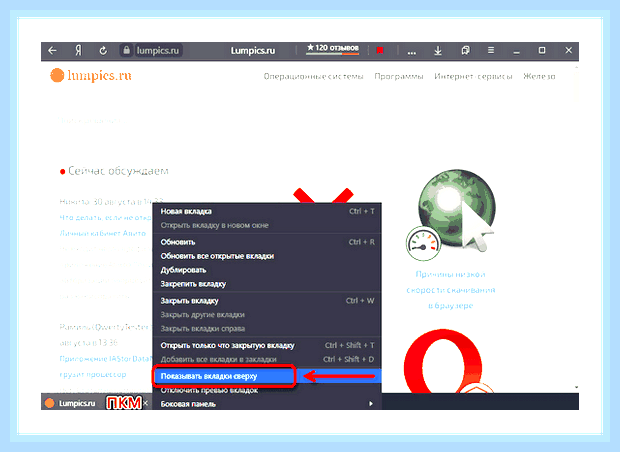
Task: Select Закрыть другие вкладки entry
Action: (x=267, y=315)
